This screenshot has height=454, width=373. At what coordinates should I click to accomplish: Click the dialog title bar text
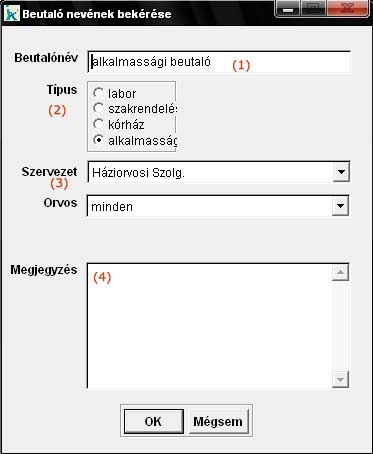(97, 14)
